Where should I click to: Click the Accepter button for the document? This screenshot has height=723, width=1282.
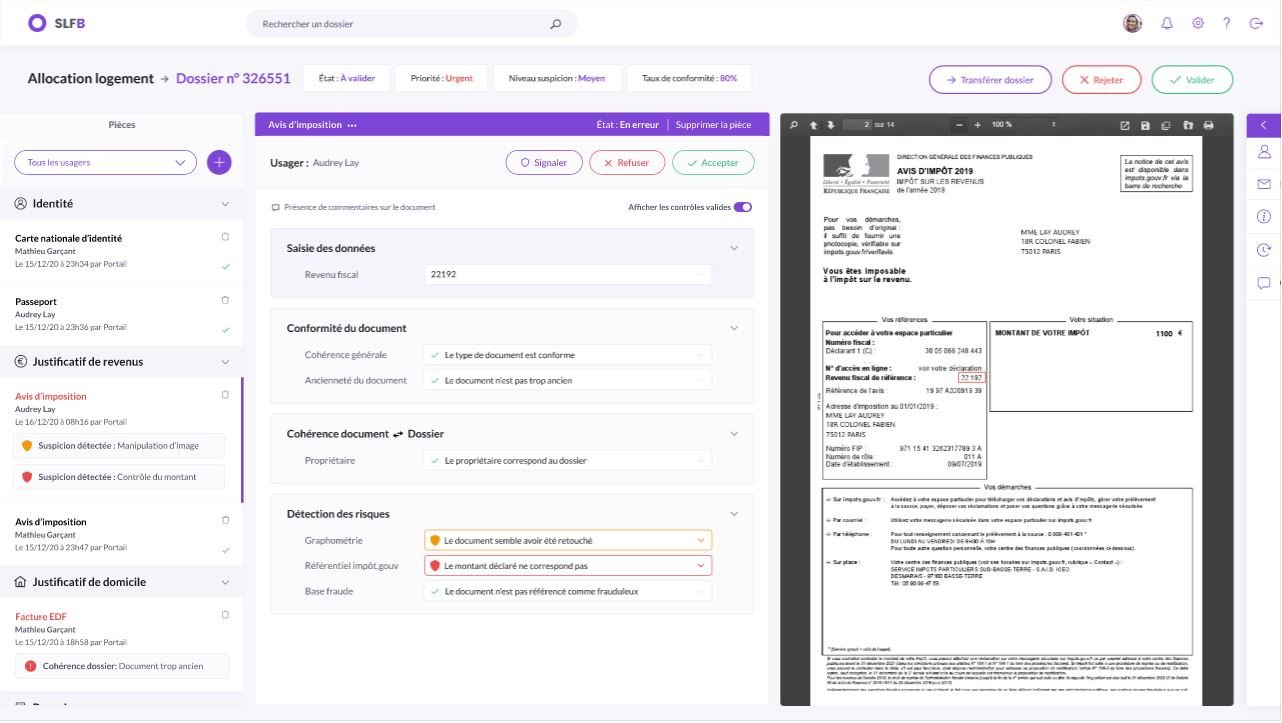point(713,162)
